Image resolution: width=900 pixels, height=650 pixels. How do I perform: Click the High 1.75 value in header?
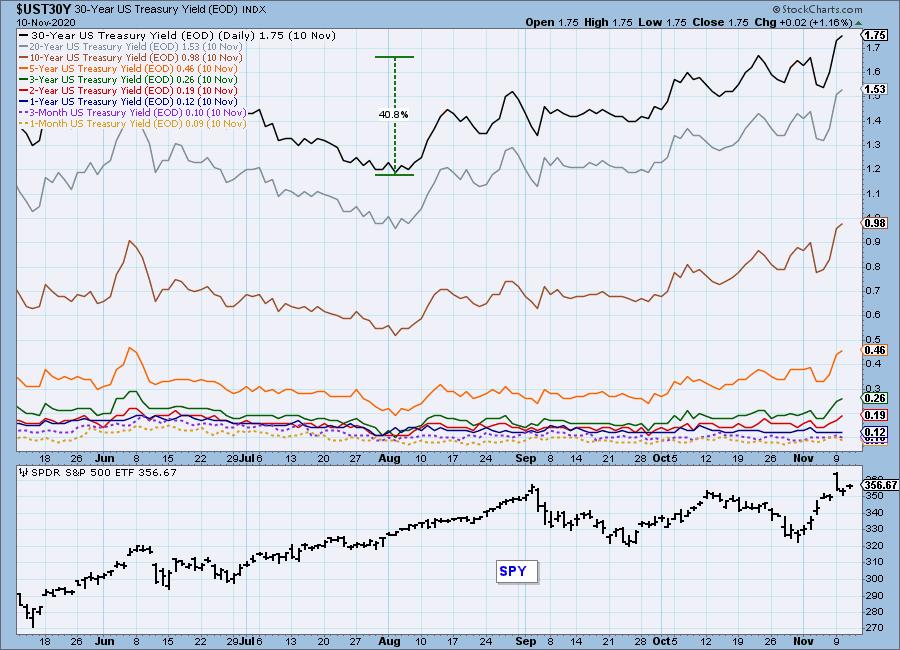608,22
